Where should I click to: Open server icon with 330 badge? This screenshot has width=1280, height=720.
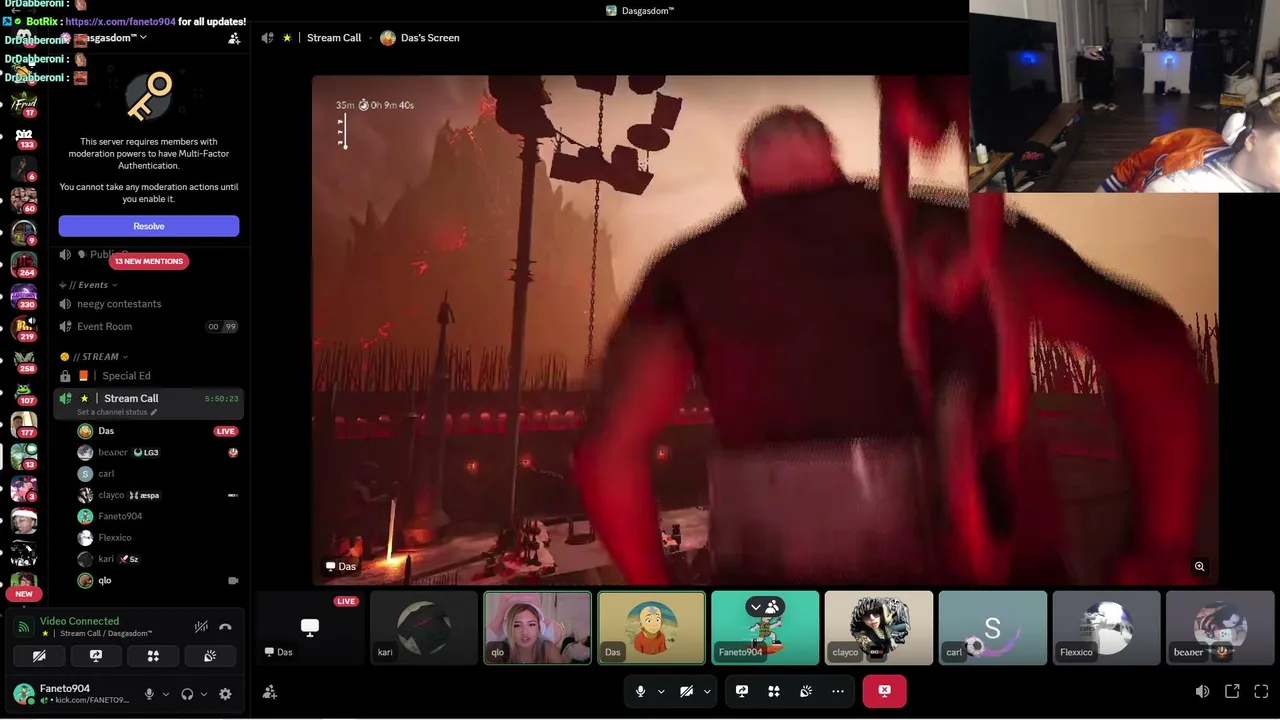click(x=24, y=296)
